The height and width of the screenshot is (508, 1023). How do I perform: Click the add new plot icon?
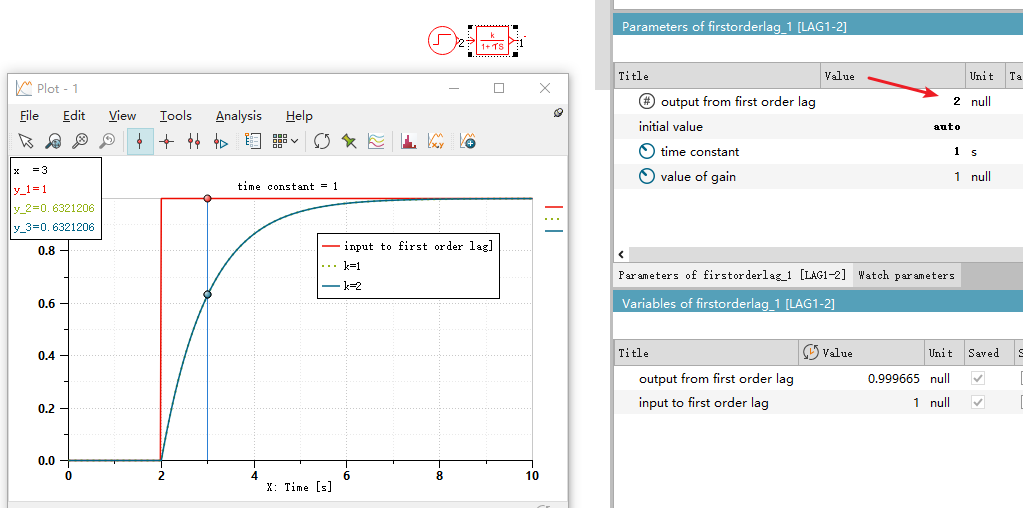click(467, 142)
